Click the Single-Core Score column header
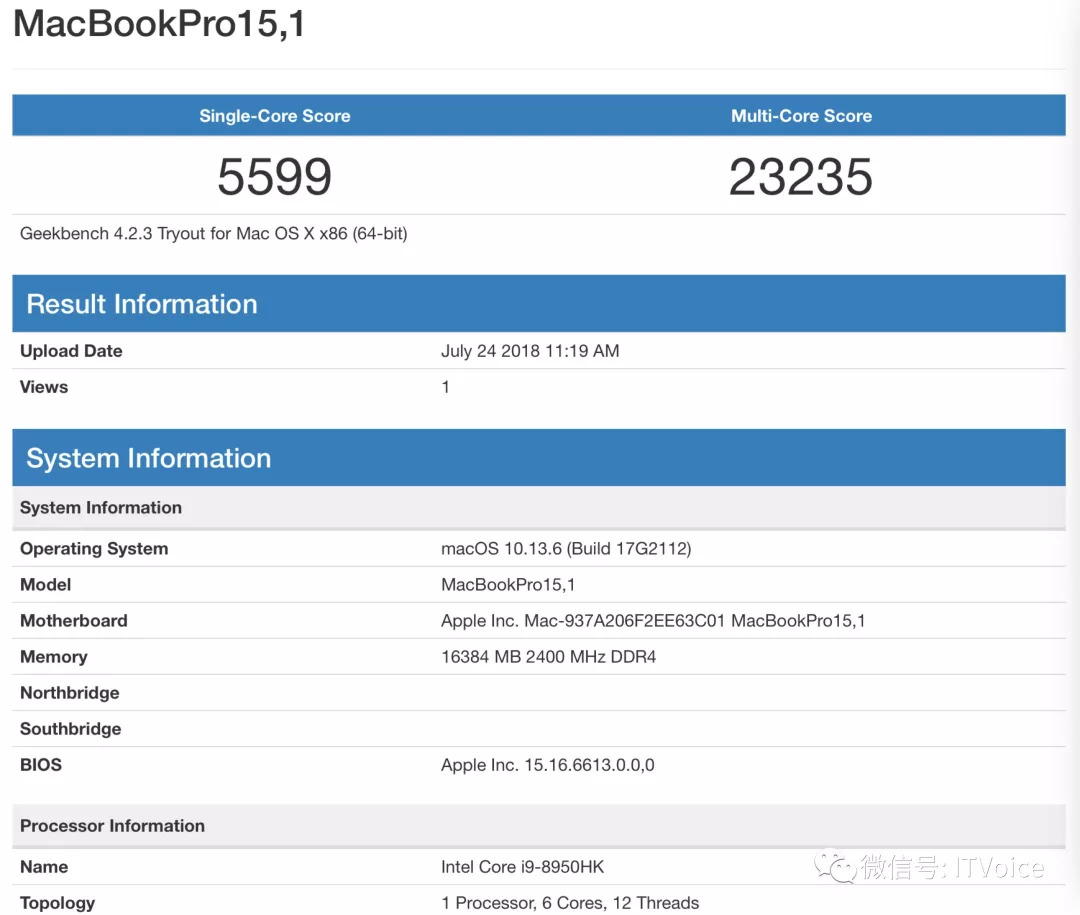This screenshot has height=915, width=1080. pos(274,115)
